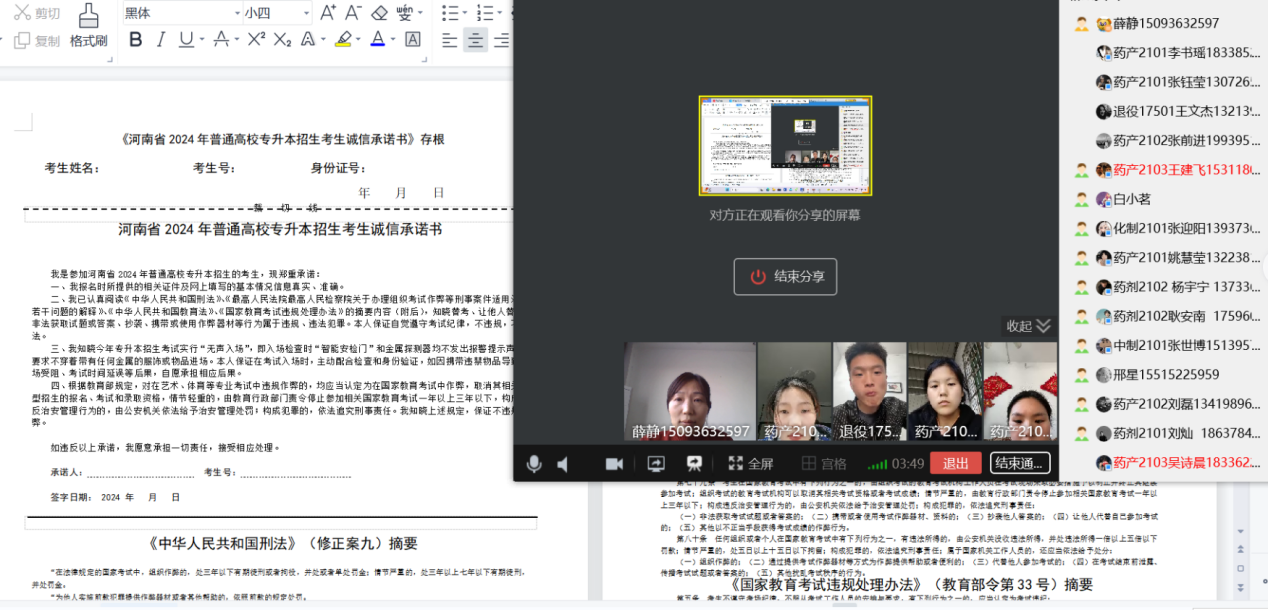Click the 结束分享 stop sharing button
The image size is (1268, 610).
pyautogui.click(x=785, y=277)
